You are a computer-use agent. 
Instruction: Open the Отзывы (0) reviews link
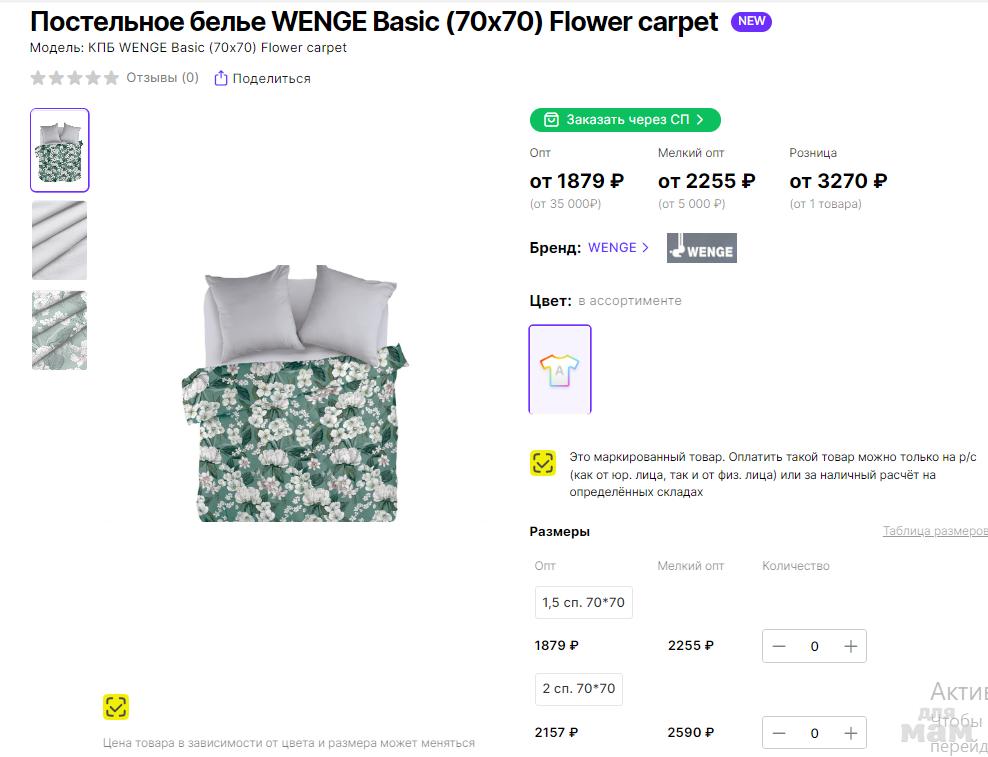pos(162,78)
